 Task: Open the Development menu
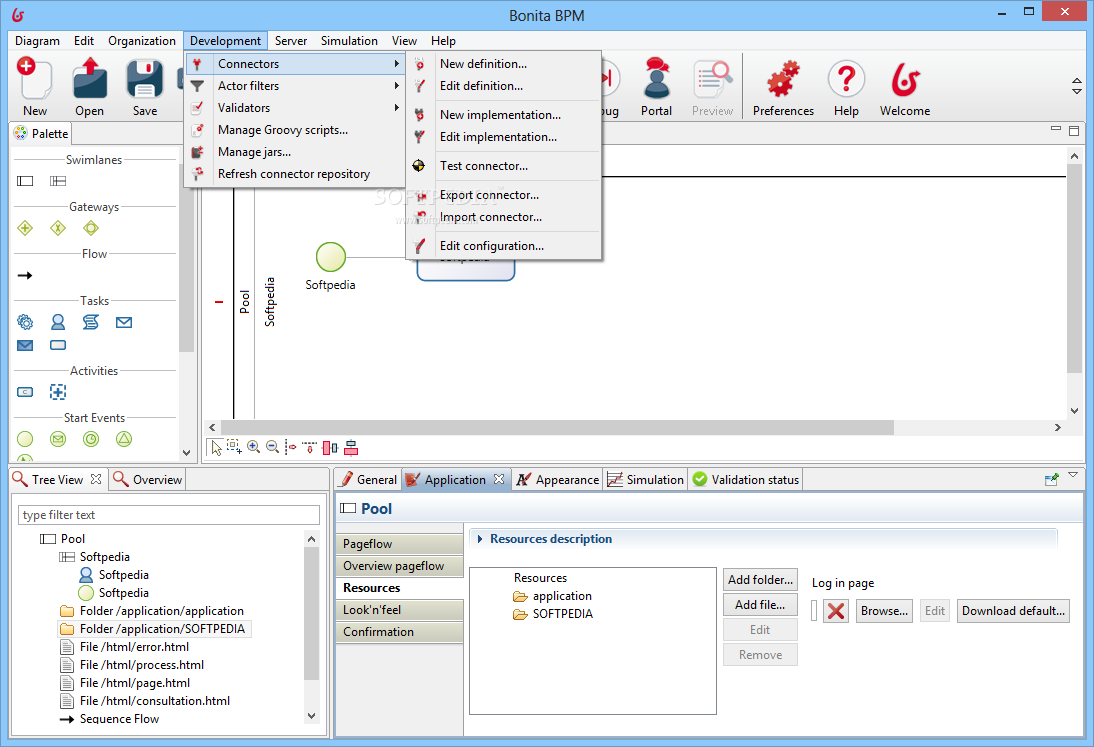(225, 40)
